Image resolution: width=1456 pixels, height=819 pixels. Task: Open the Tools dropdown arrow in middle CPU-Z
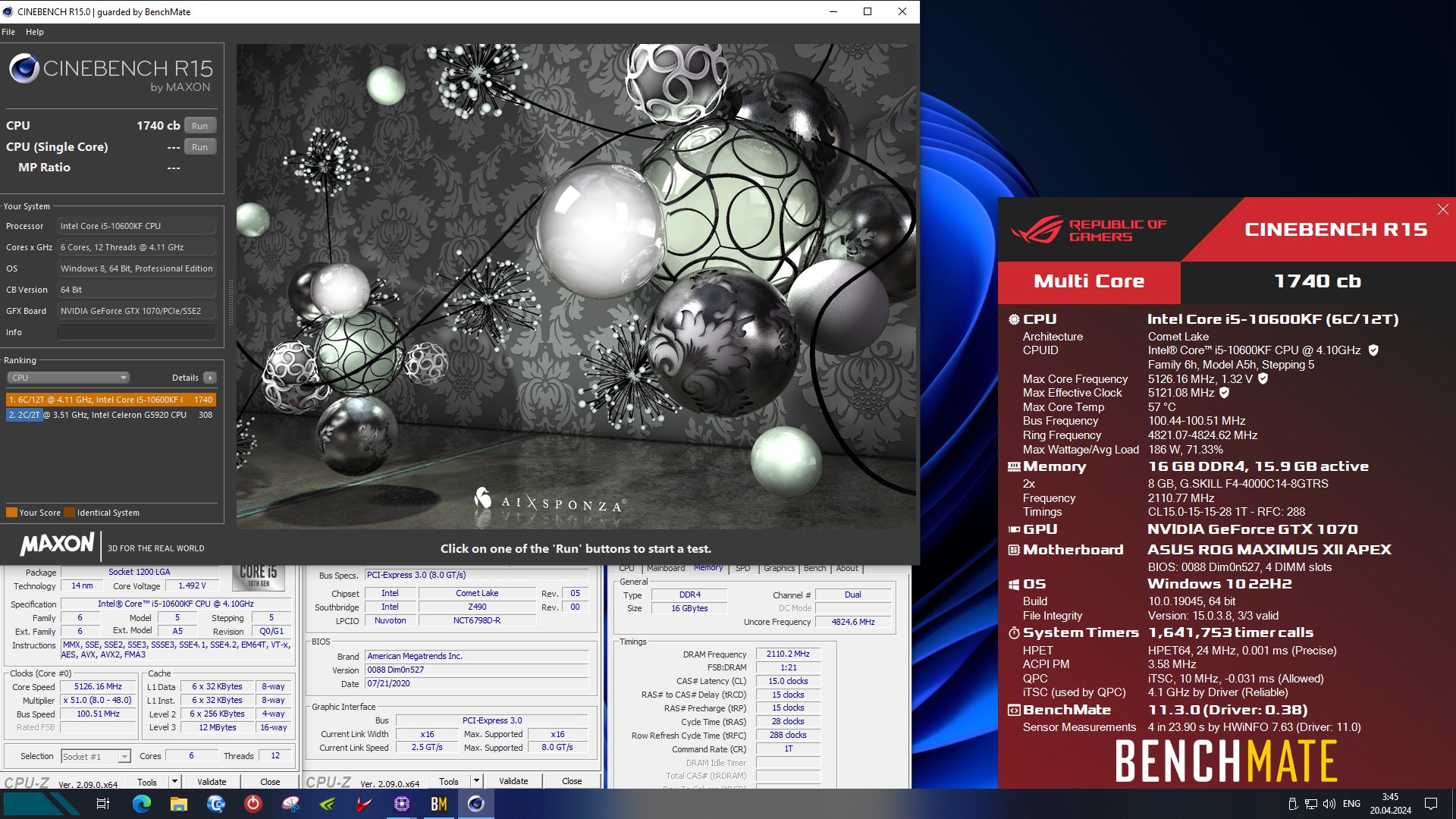click(x=476, y=781)
